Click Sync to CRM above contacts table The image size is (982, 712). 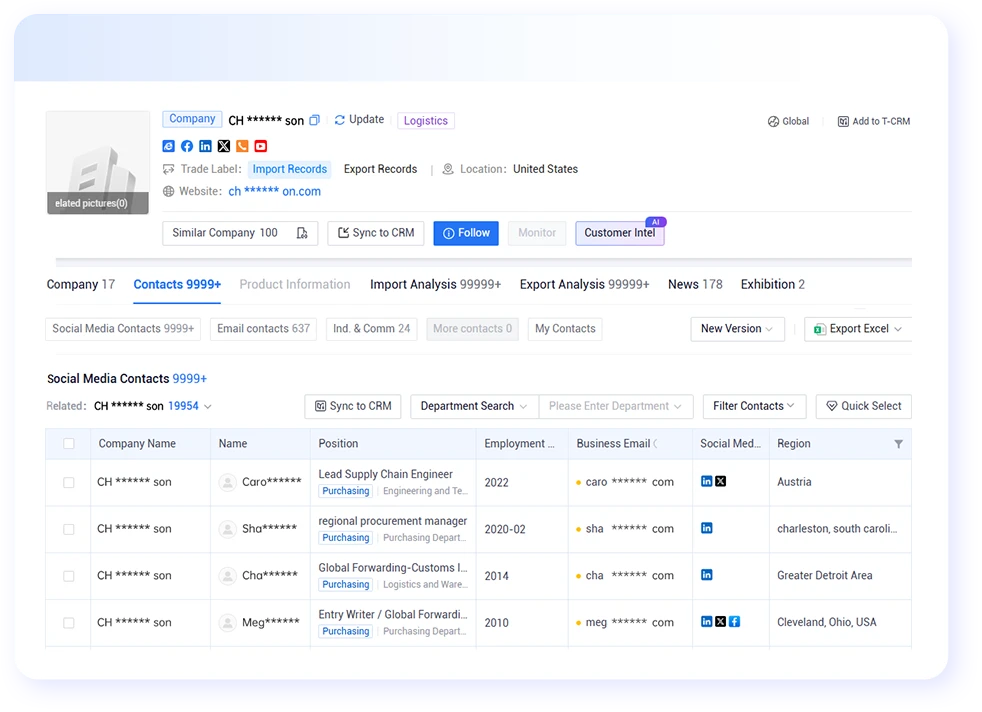(353, 406)
